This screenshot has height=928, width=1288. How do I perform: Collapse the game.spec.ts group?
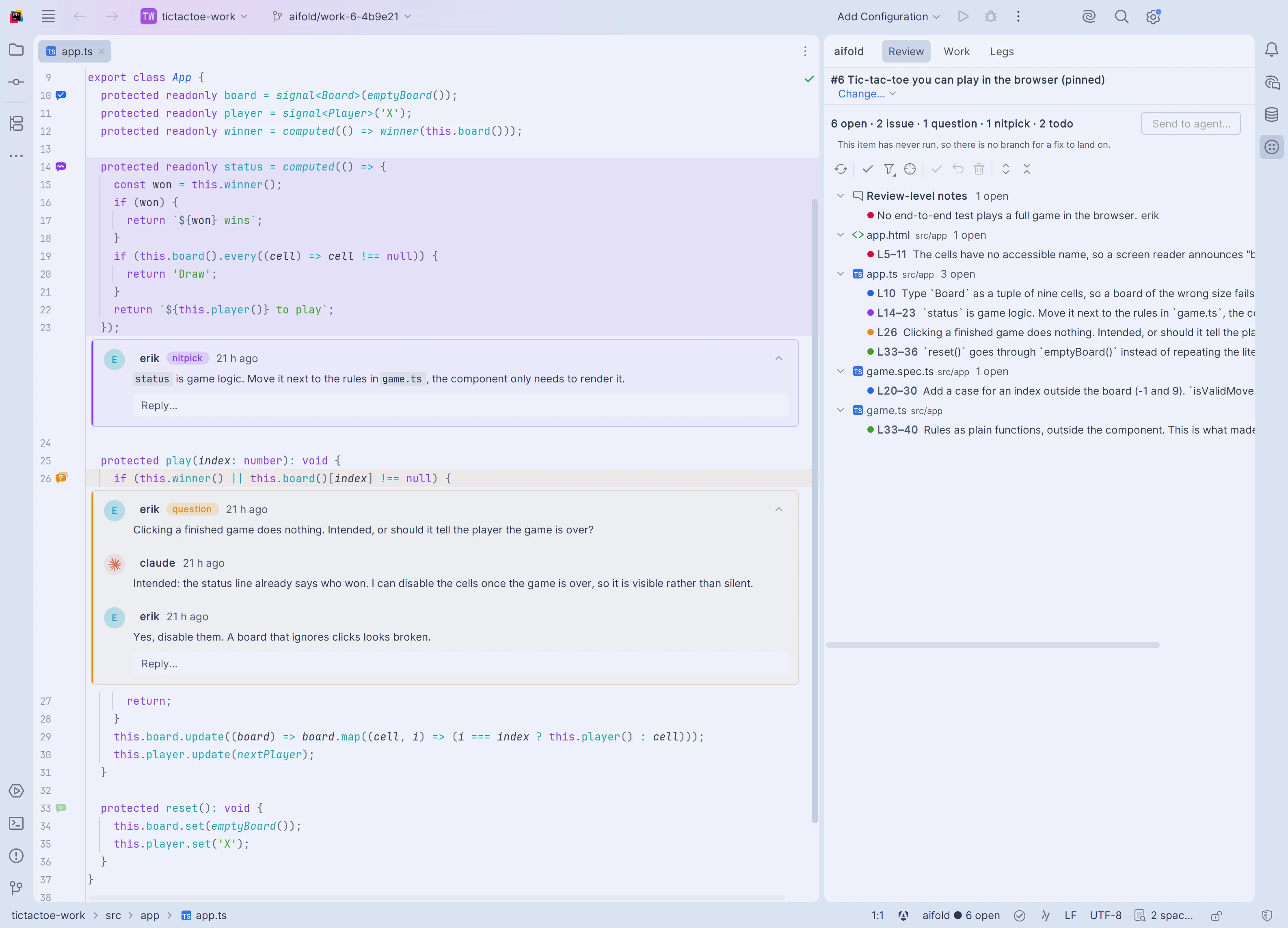(x=841, y=372)
